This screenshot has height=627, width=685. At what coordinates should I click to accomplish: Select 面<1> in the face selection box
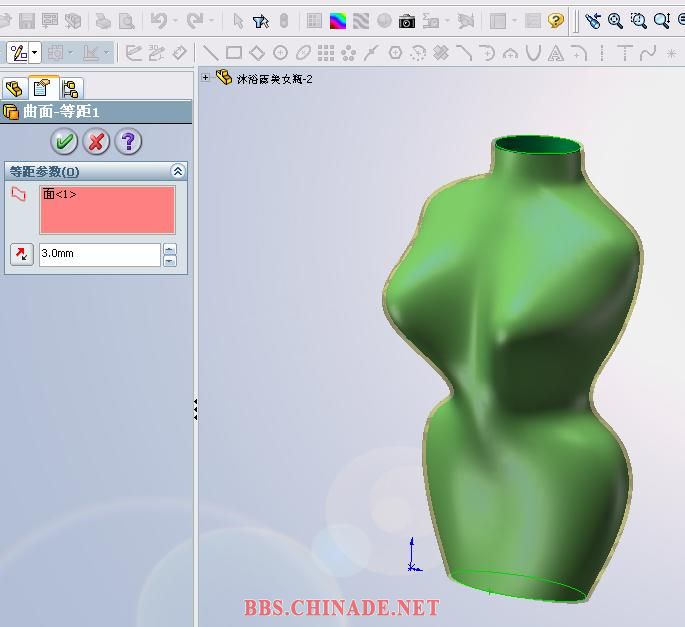coord(59,194)
